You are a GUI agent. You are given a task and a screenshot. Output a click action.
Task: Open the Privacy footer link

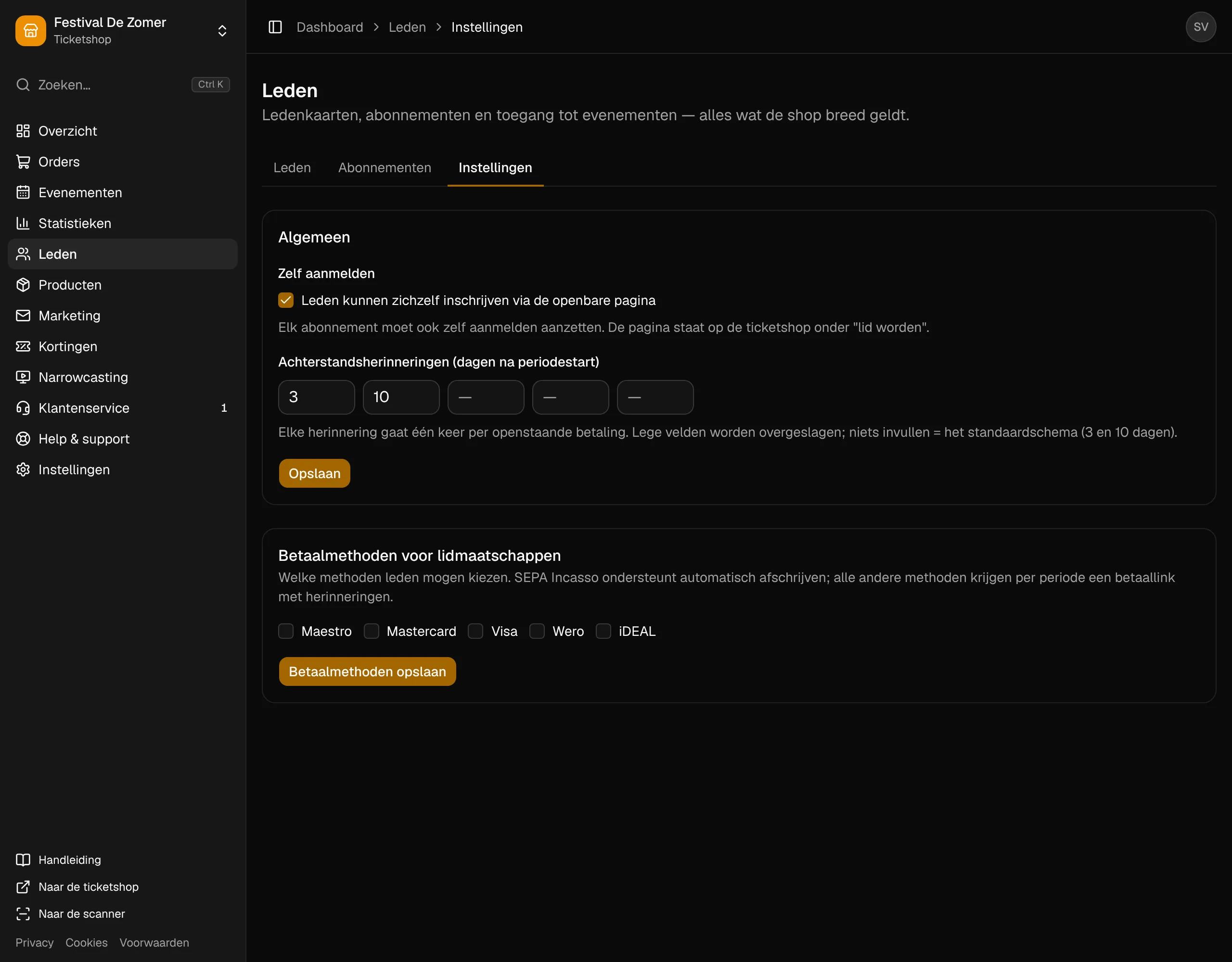point(35,942)
